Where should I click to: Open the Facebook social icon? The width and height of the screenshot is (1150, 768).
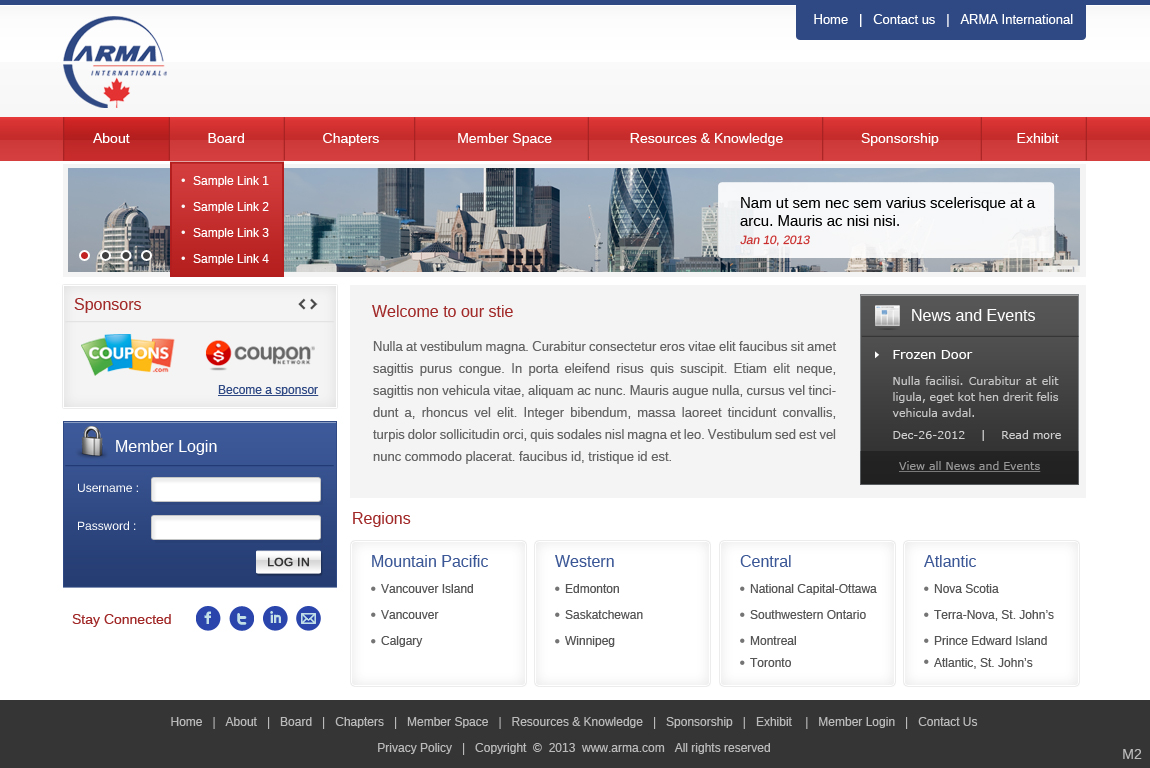point(208,618)
